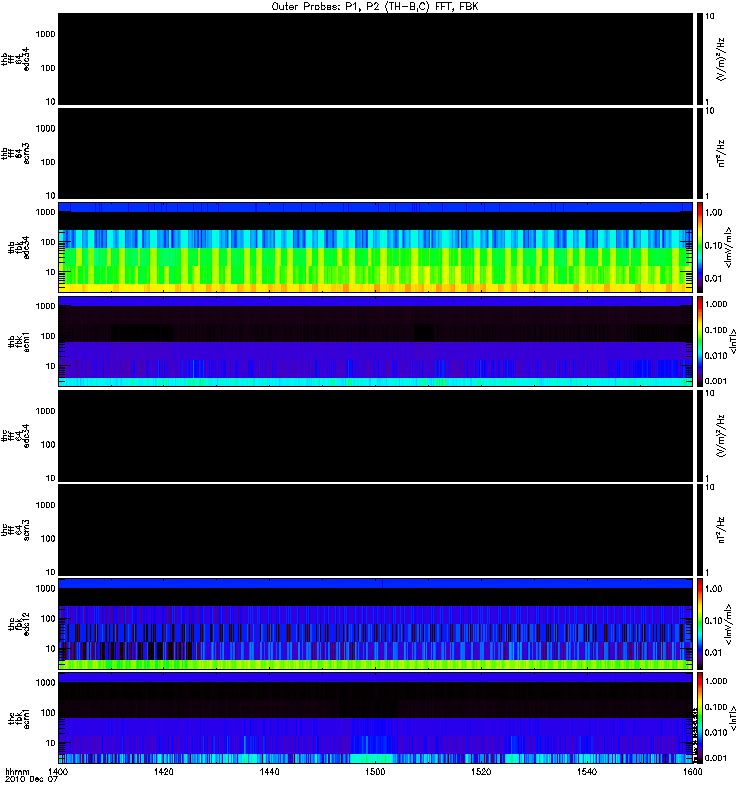The image size is (750, 800).
Task: Click the 'thc fbk edc12' axis label
Action: click(19, 624)
